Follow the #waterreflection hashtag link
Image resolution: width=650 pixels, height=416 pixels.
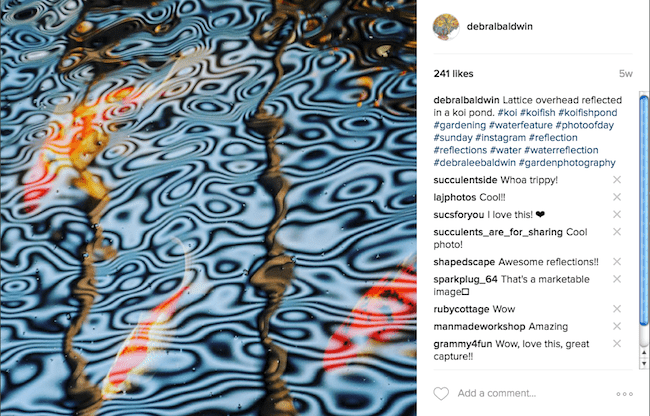[x=561, y=150]
